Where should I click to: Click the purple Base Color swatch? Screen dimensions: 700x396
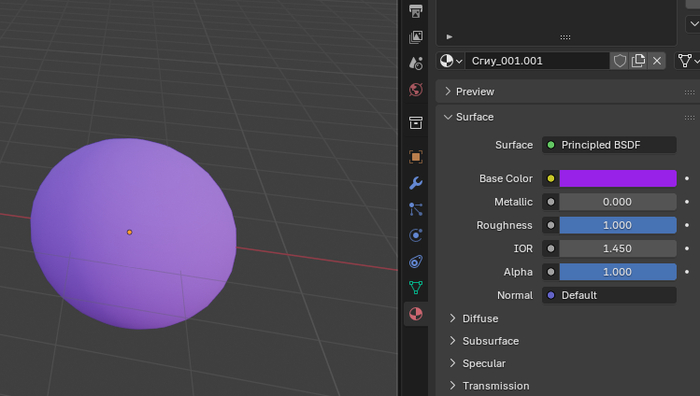pyautogui.click(x=618, y=178)
